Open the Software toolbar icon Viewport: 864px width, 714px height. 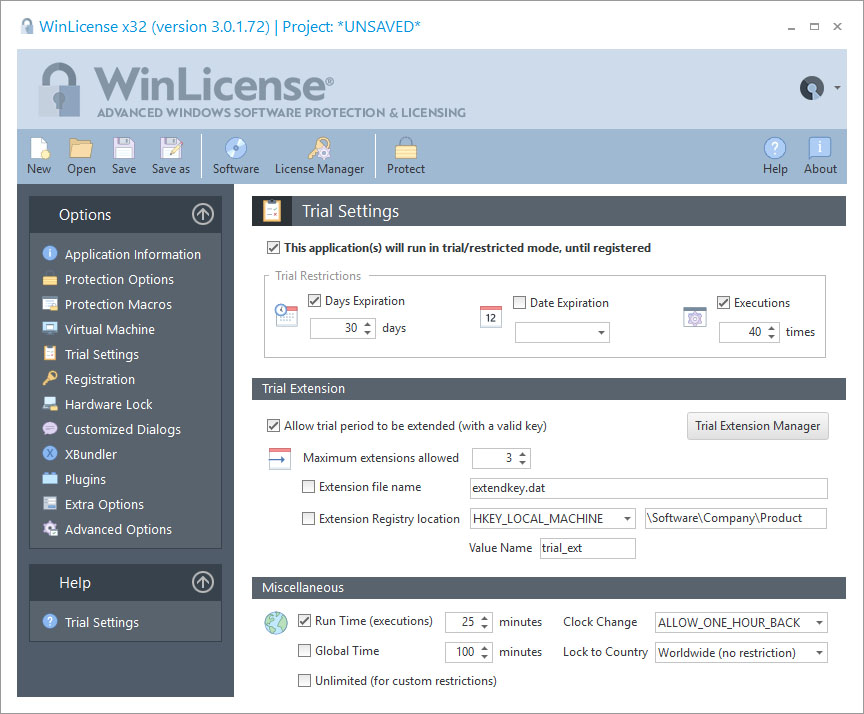click(236, 149)
